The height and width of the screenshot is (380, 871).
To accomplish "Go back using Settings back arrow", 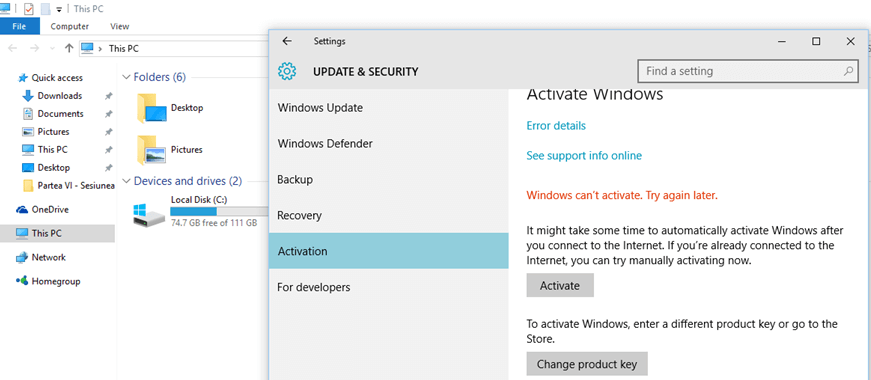I will [x=287, y=41].
